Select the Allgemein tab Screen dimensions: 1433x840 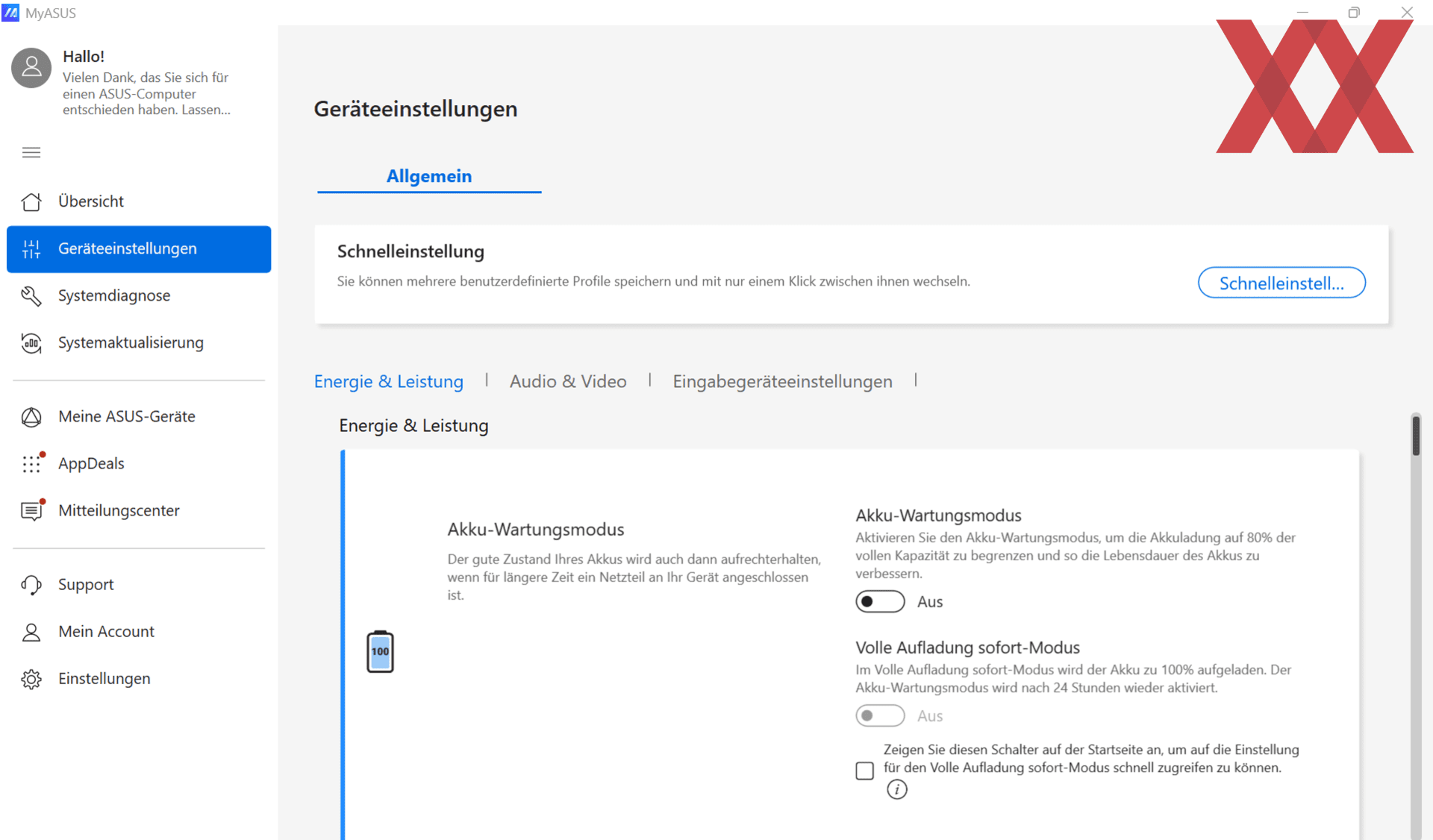[429, 176]
